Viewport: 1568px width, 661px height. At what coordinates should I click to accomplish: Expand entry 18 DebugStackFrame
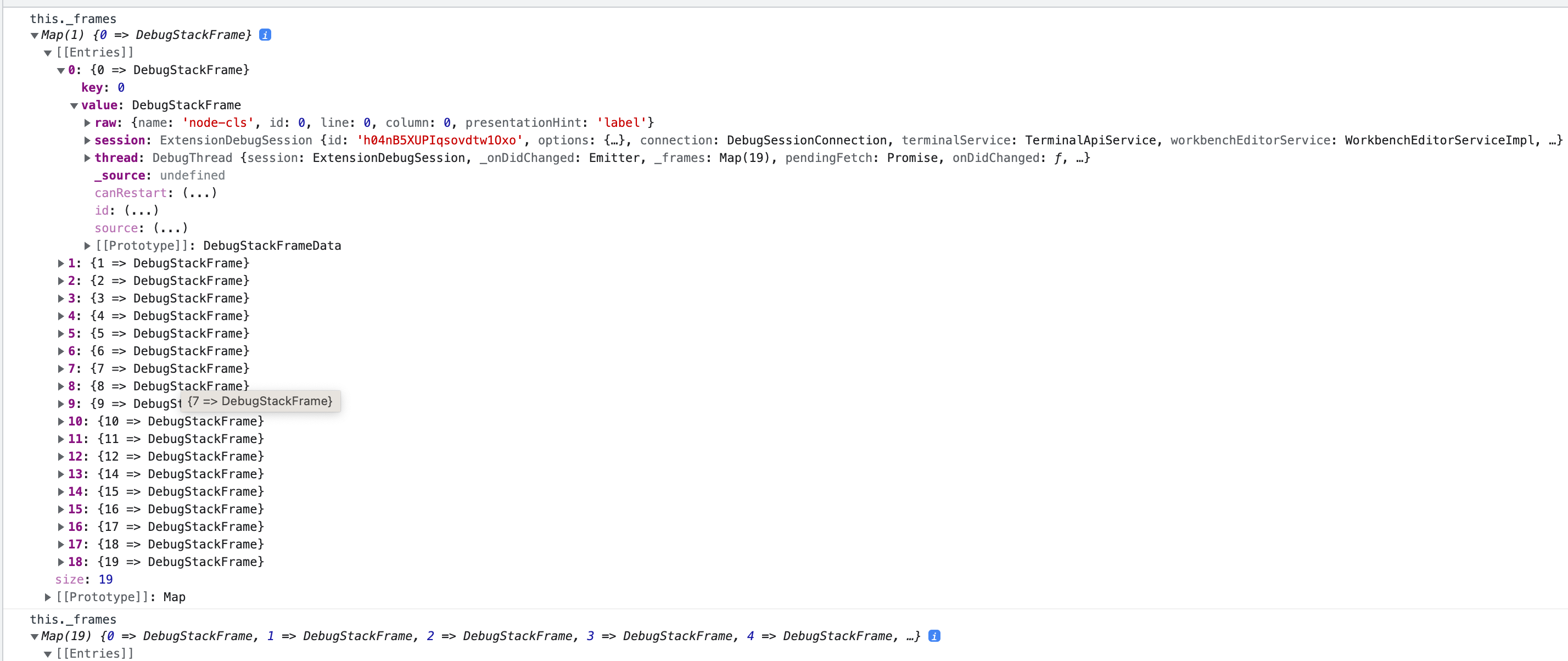pyautogui.click(x=61, y=561)
